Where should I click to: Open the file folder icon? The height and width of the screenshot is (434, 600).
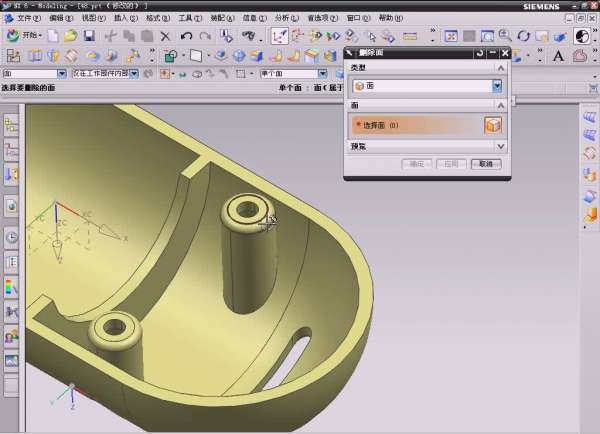pos(71,36)
